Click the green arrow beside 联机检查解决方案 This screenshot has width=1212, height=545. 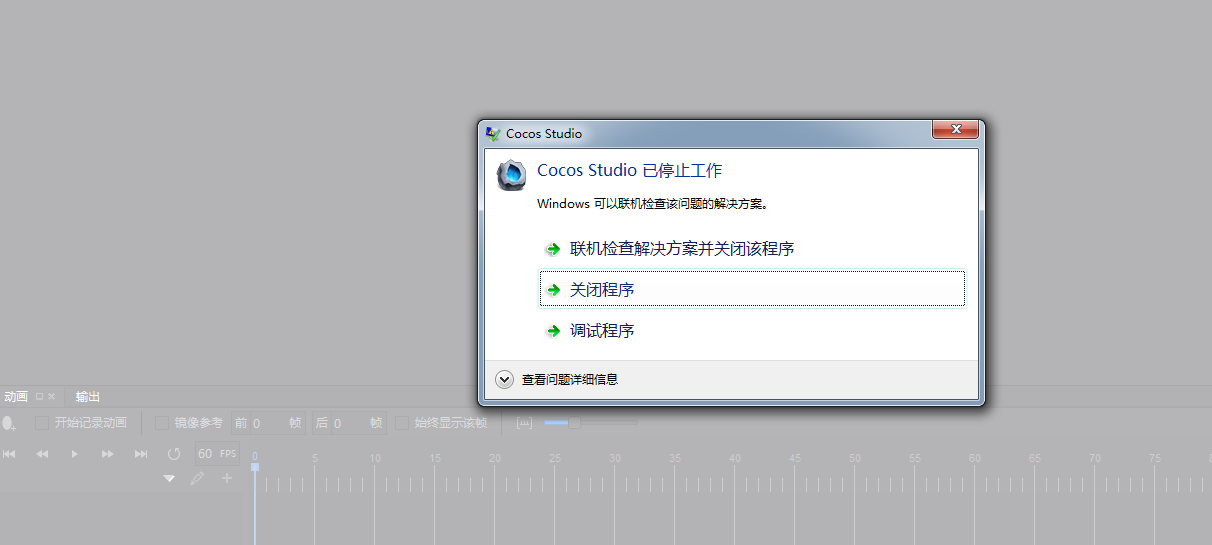tap(553, 249)
